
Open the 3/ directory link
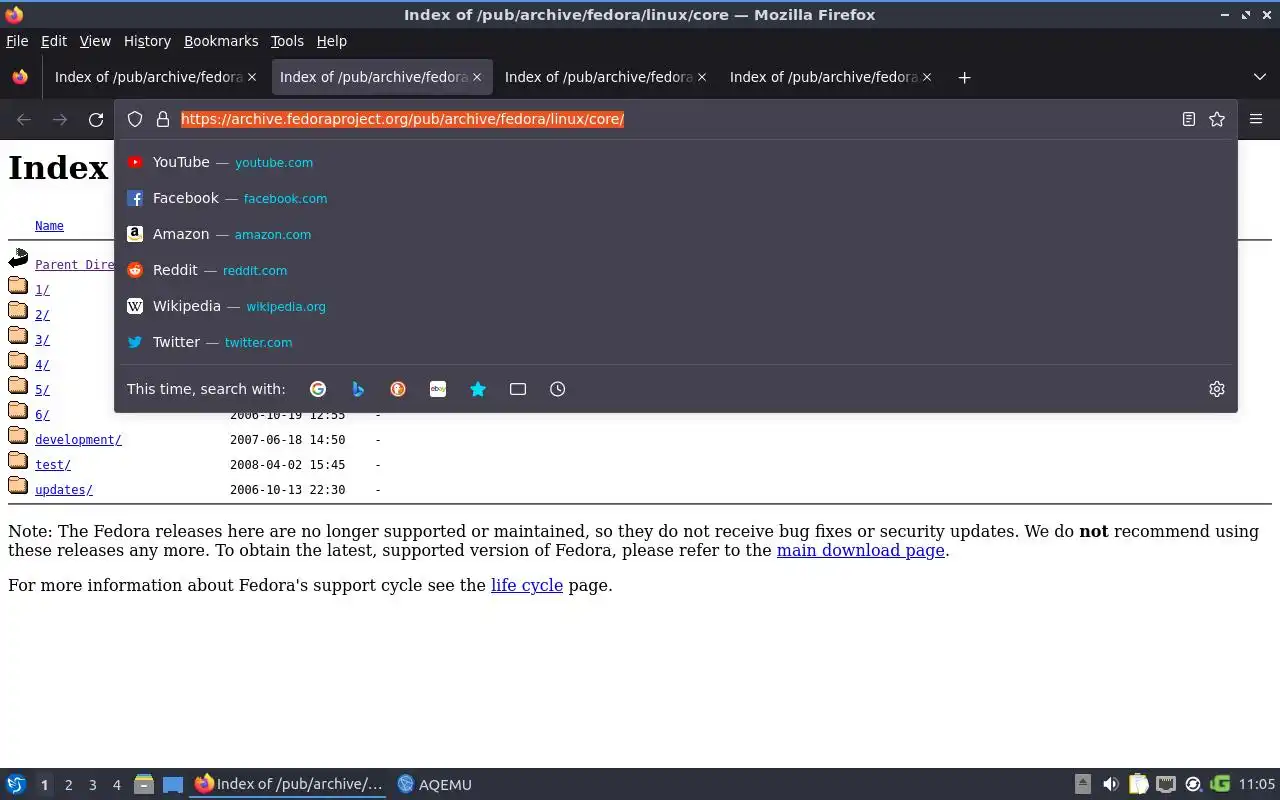pos(42,340)
